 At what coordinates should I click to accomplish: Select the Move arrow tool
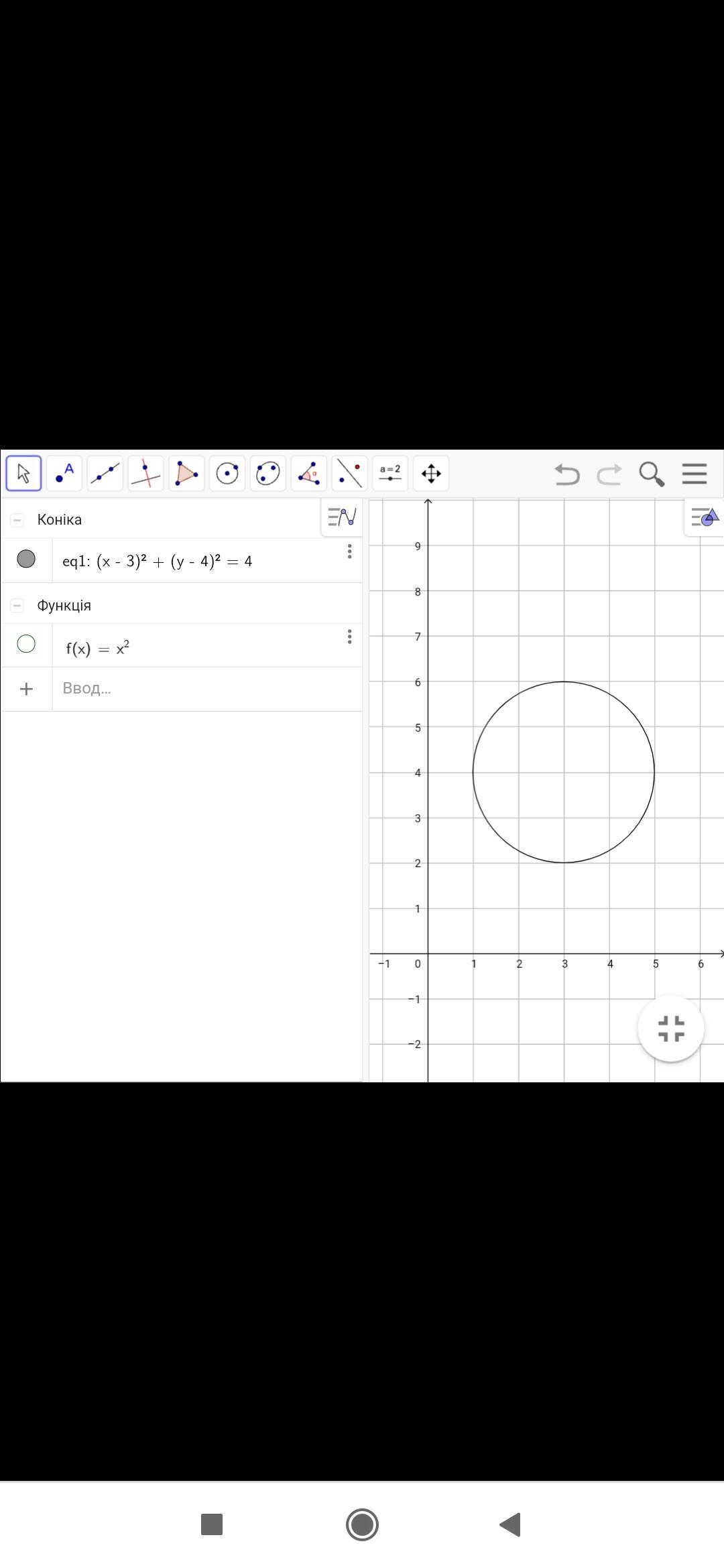(x=24, y=474)
